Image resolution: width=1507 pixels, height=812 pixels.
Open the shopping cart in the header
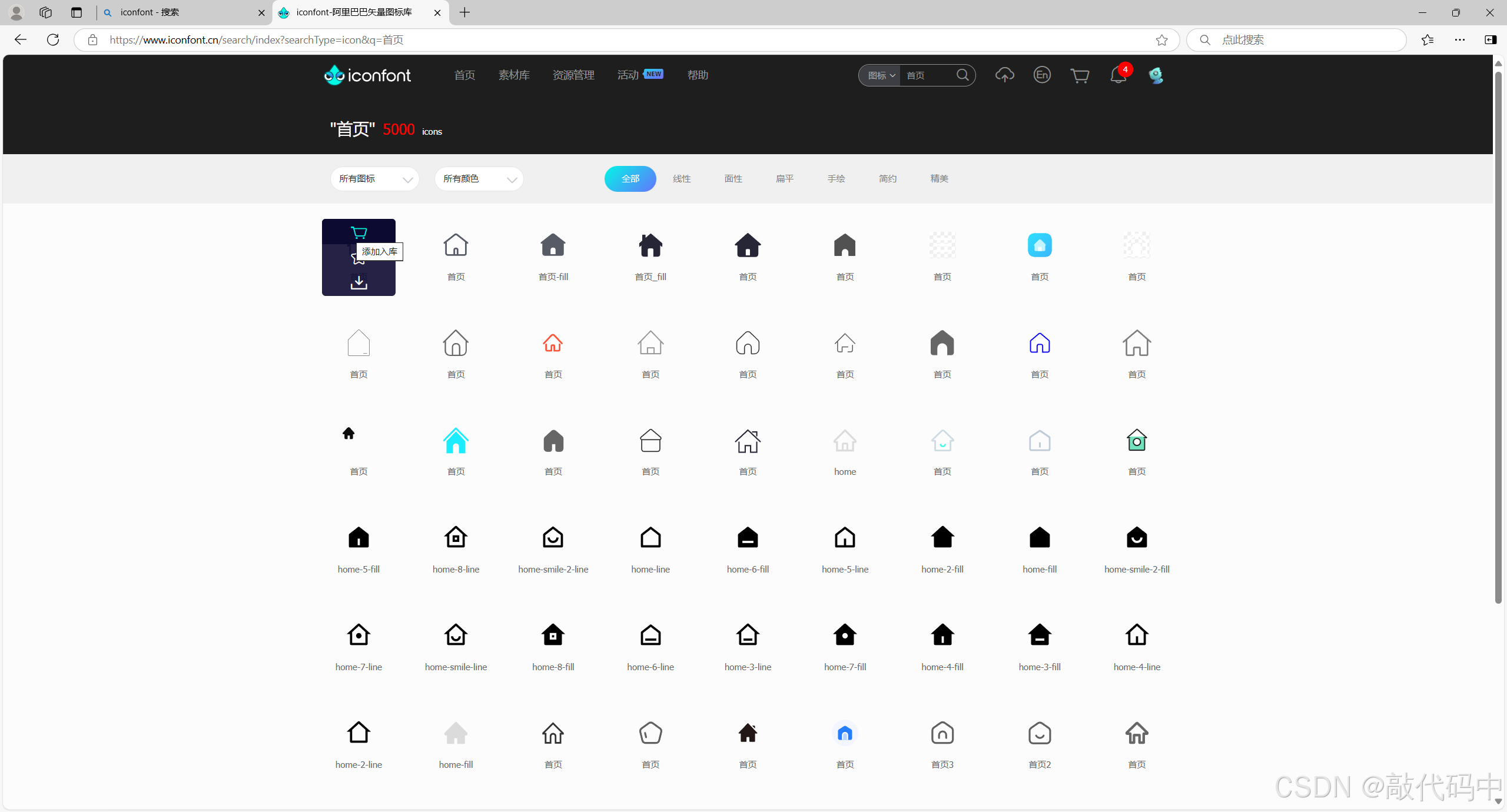(x=1080, y=75)
